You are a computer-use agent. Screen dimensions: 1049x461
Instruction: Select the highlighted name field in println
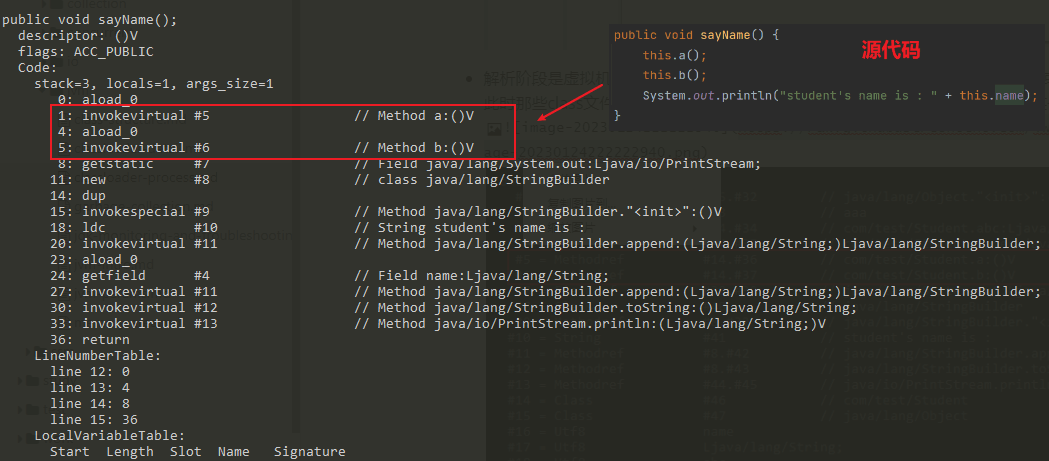(1008, 96)
